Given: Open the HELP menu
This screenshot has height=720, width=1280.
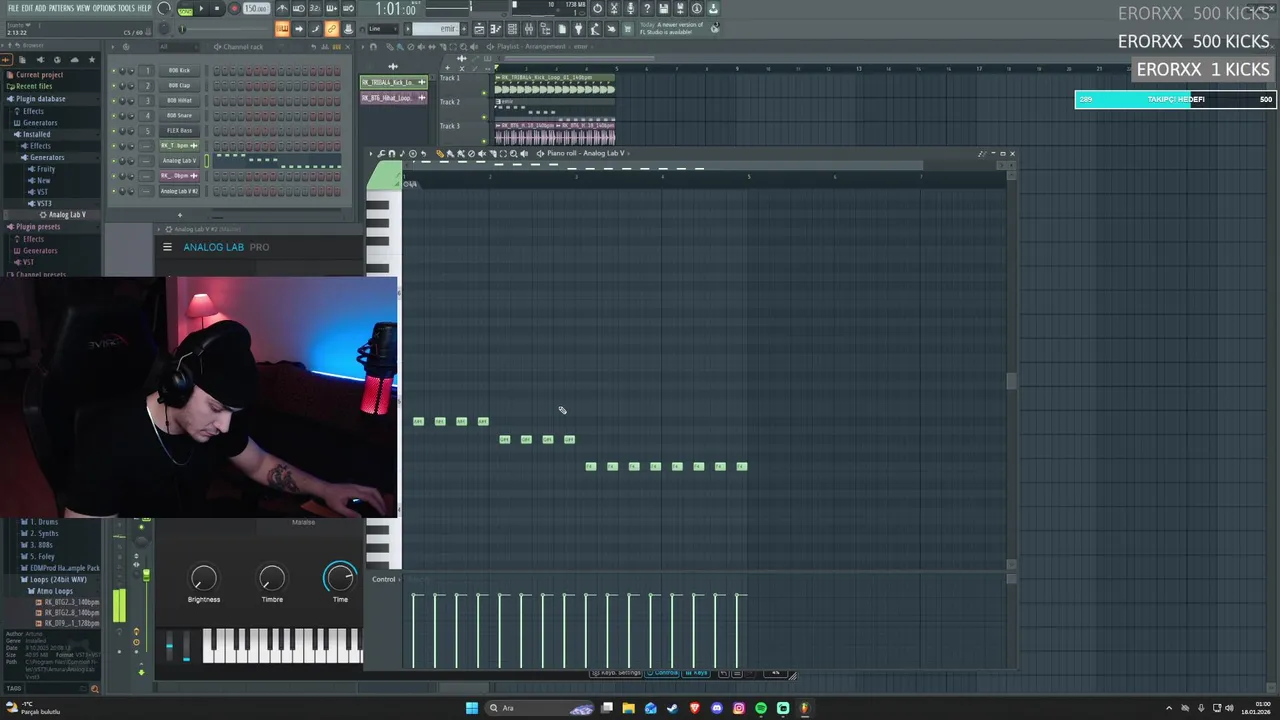Looking at the screenshot, I should coord(144,8).
